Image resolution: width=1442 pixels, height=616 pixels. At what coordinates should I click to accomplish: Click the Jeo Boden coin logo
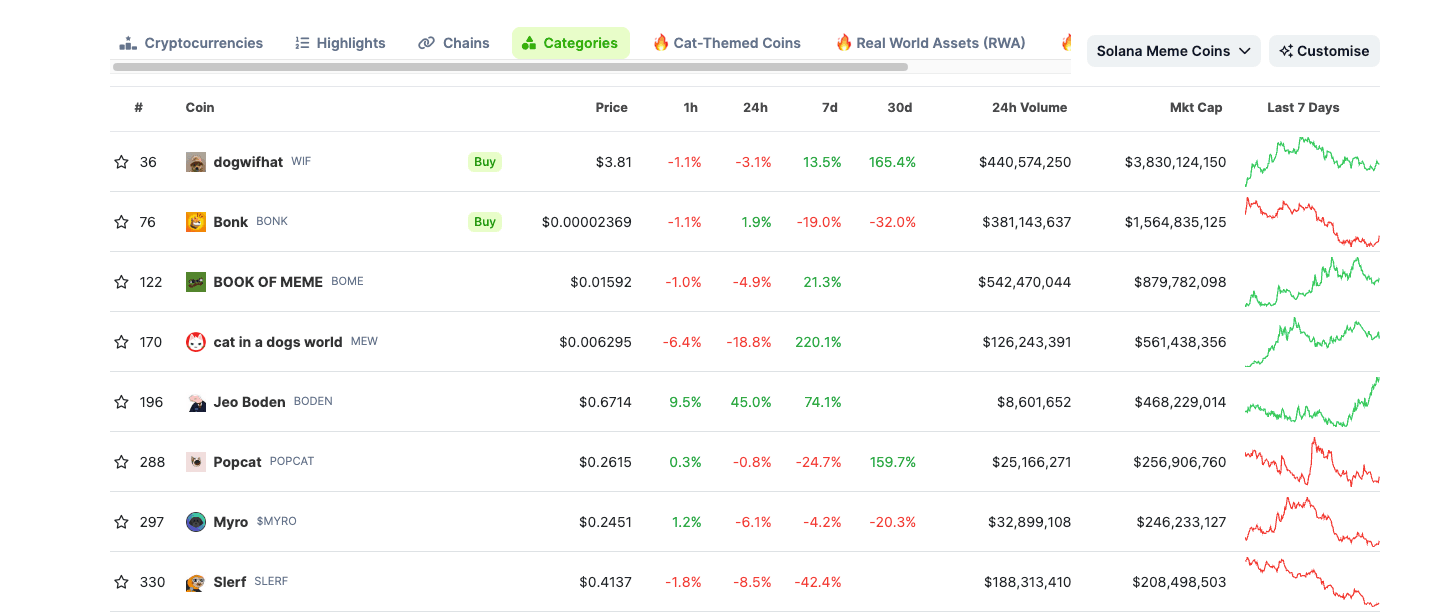(196, 402)
